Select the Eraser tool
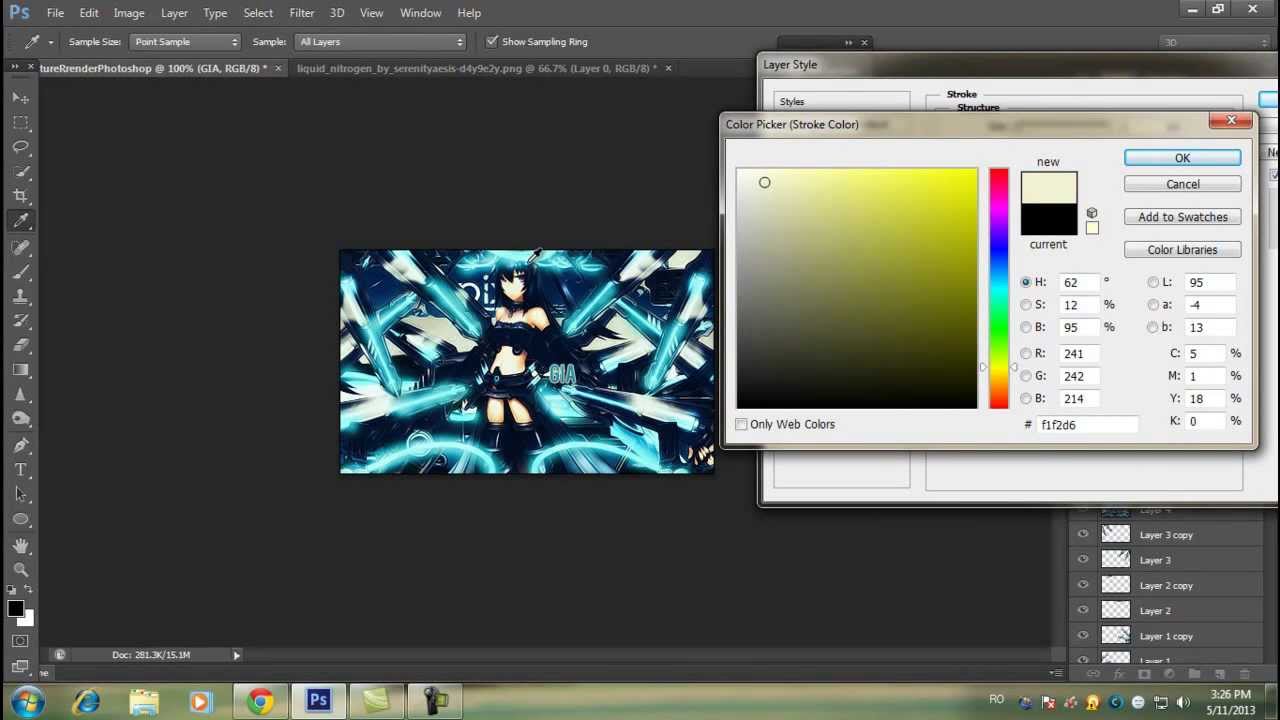1280x720 pixels. (21, 345)
